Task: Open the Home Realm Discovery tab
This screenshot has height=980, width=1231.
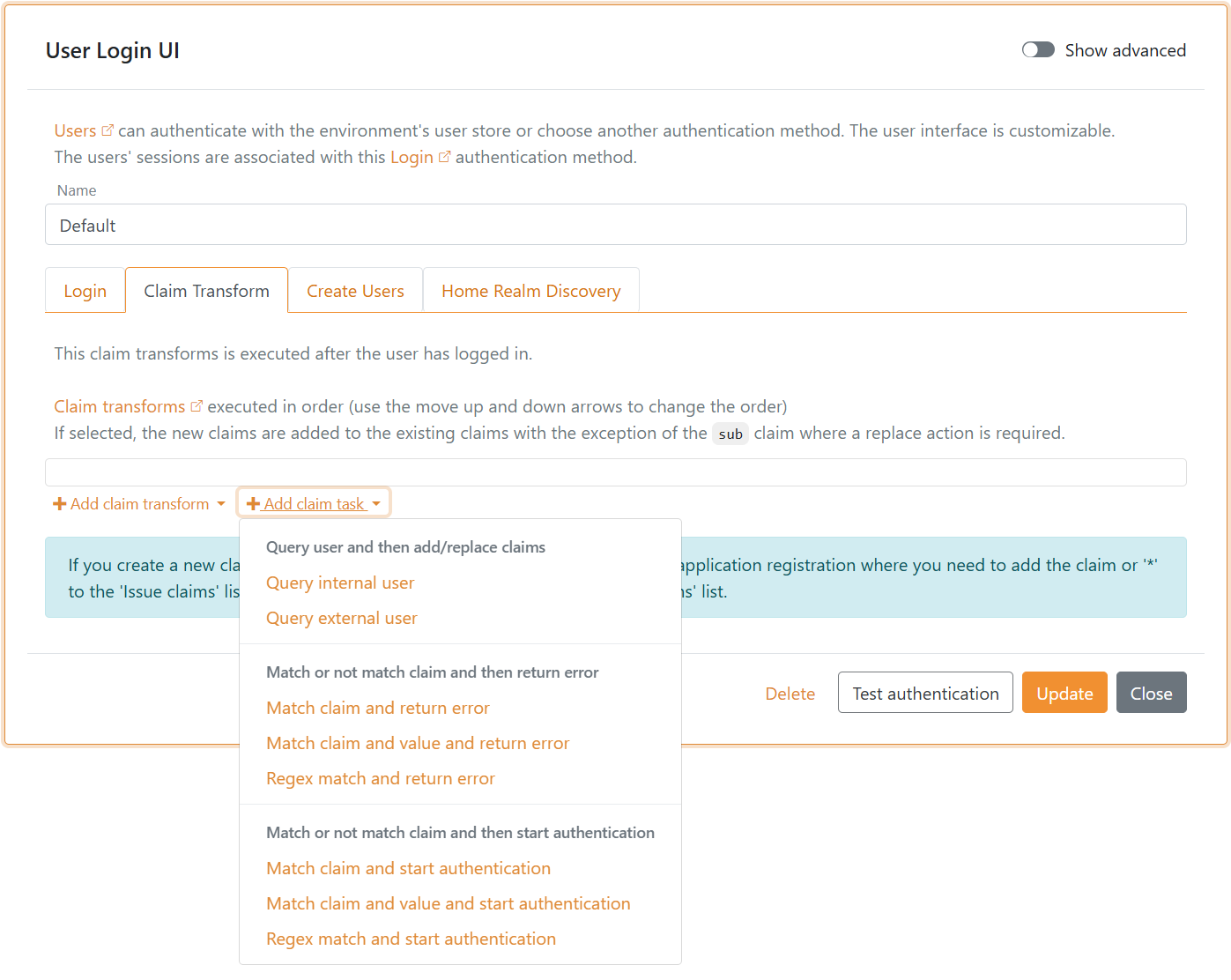Action: pyautogui.click(x=530, y=291)
